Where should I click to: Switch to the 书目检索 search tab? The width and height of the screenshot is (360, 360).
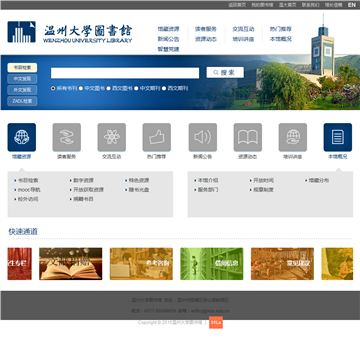(x=22, y=68)
